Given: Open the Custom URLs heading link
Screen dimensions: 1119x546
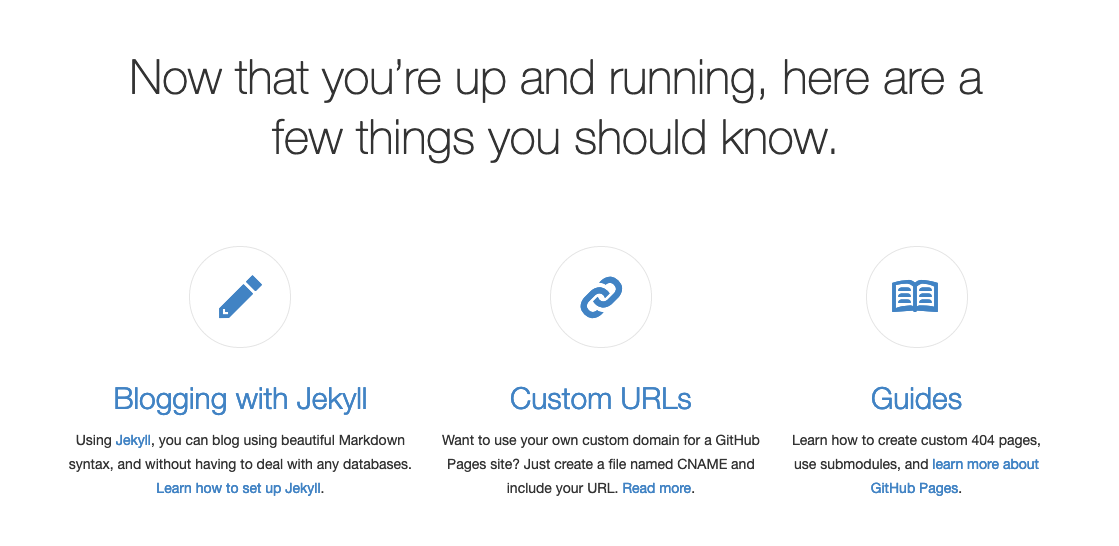Looking at the screenshot, I should tap(601, 399).
